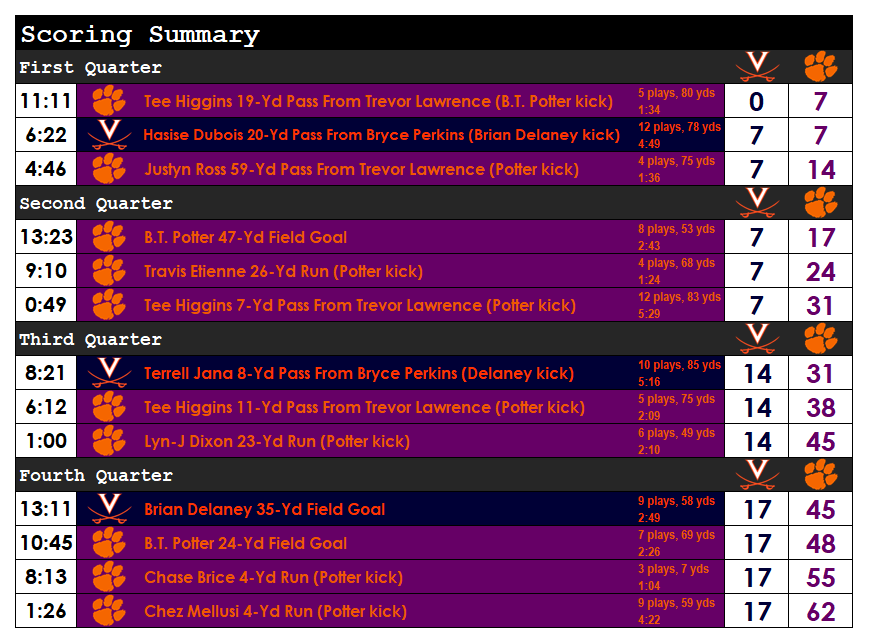Click the Second Quarter section heading
Image resolution: width=869 pixels, height=643 pixels.
click(96, 203)
